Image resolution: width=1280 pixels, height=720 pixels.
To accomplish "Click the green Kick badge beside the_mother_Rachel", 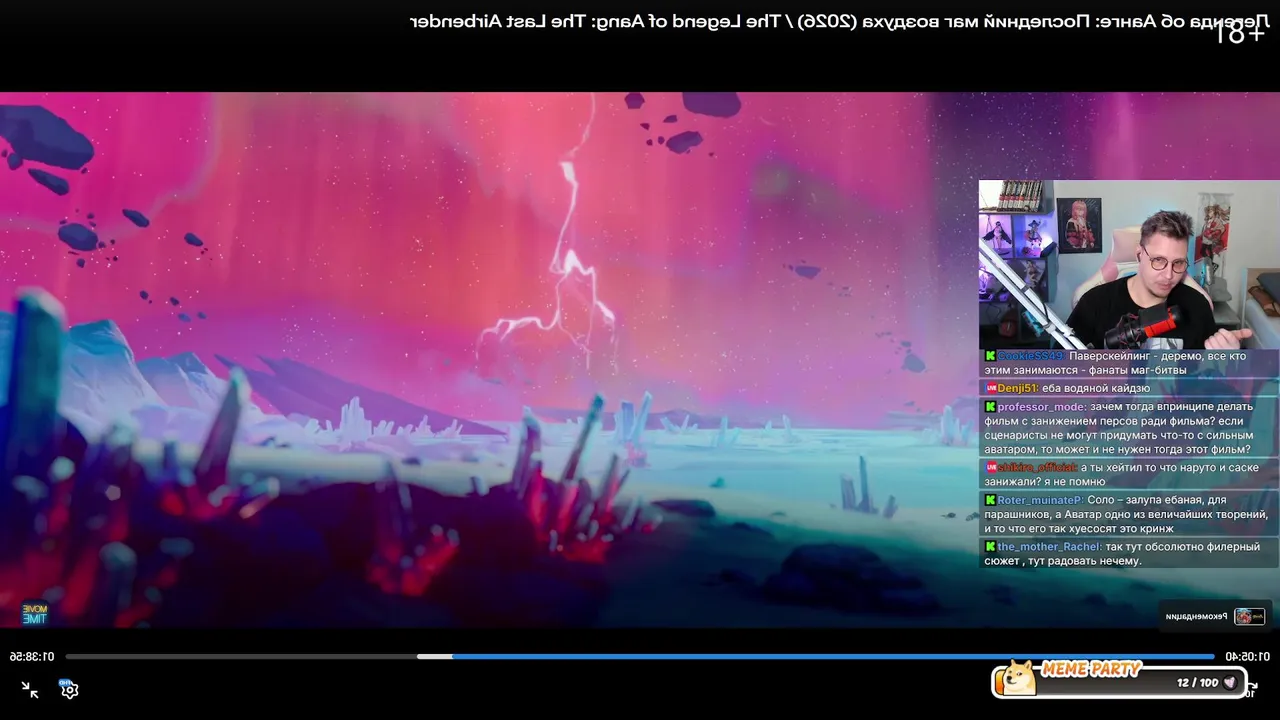I will 990,547.
